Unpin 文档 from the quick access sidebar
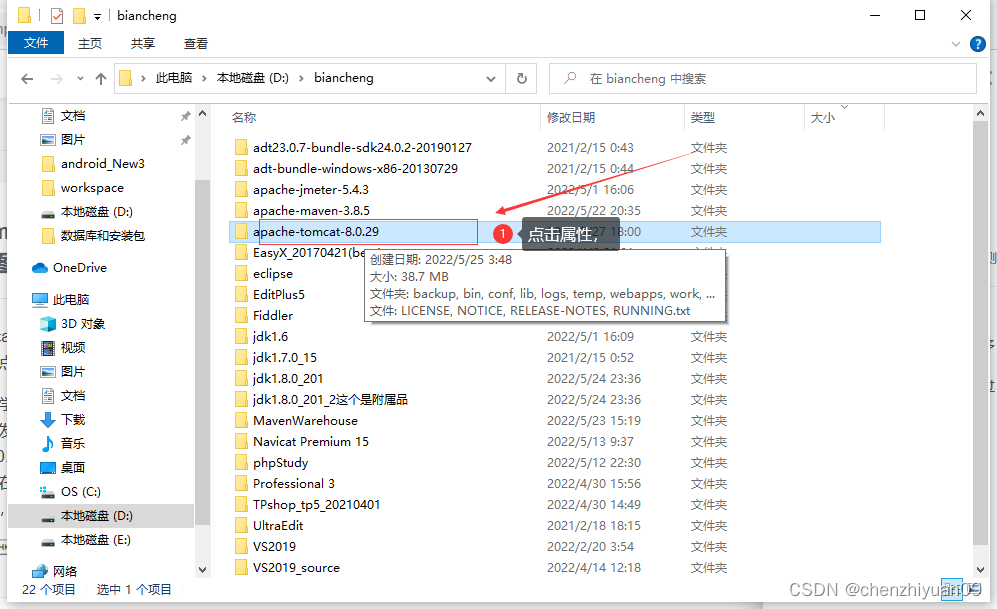 (x=185, y=115)
